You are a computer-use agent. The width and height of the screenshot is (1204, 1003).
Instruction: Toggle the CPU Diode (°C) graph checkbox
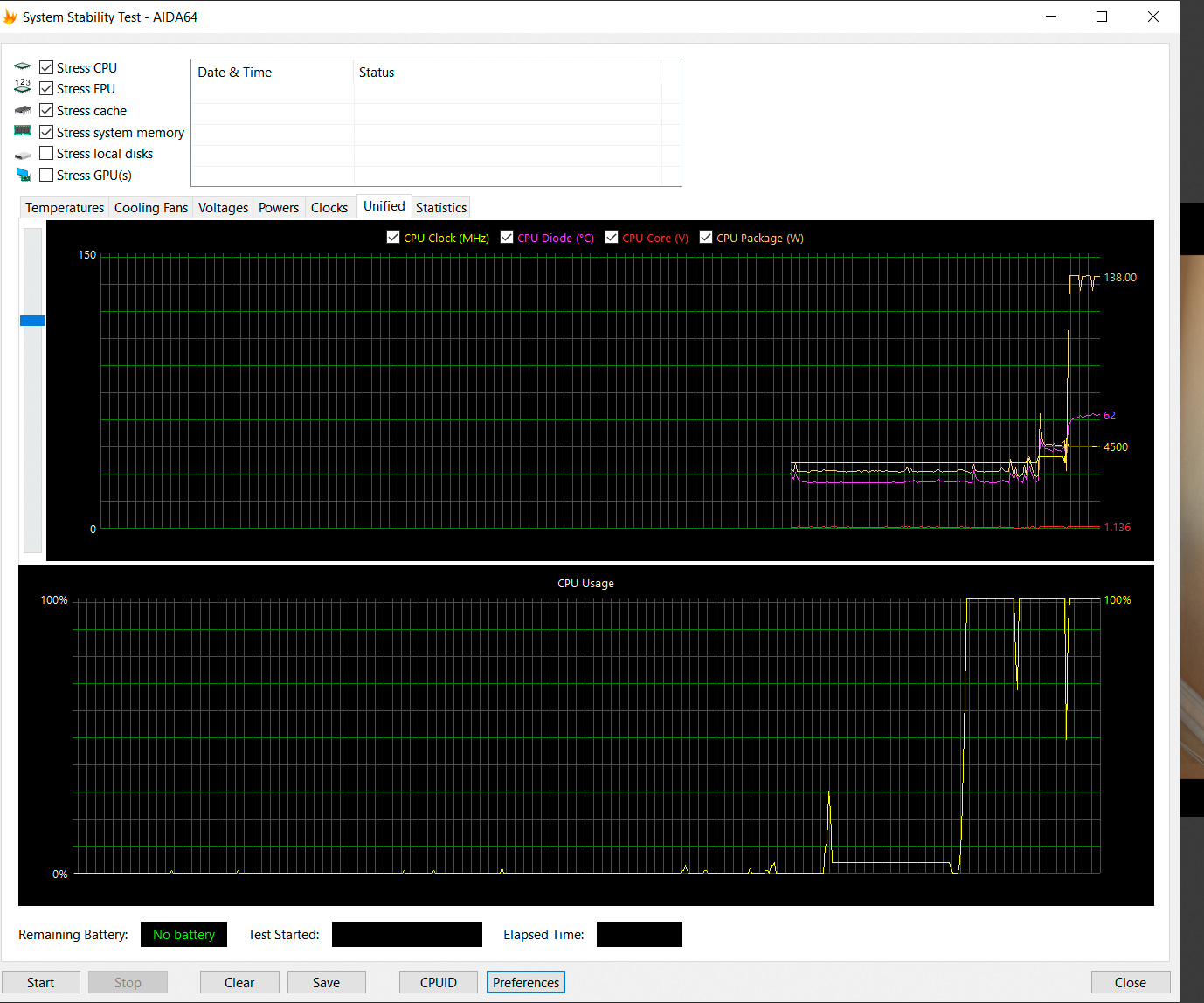(507, 237)
